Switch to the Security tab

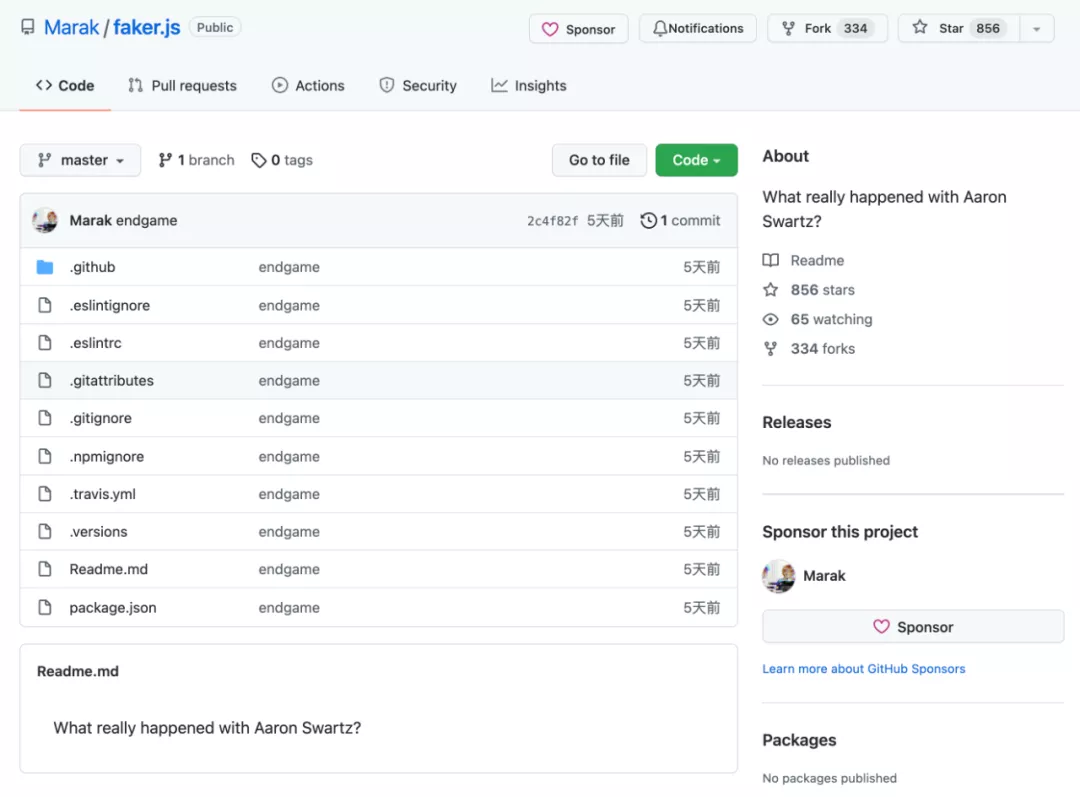[418, 85]
